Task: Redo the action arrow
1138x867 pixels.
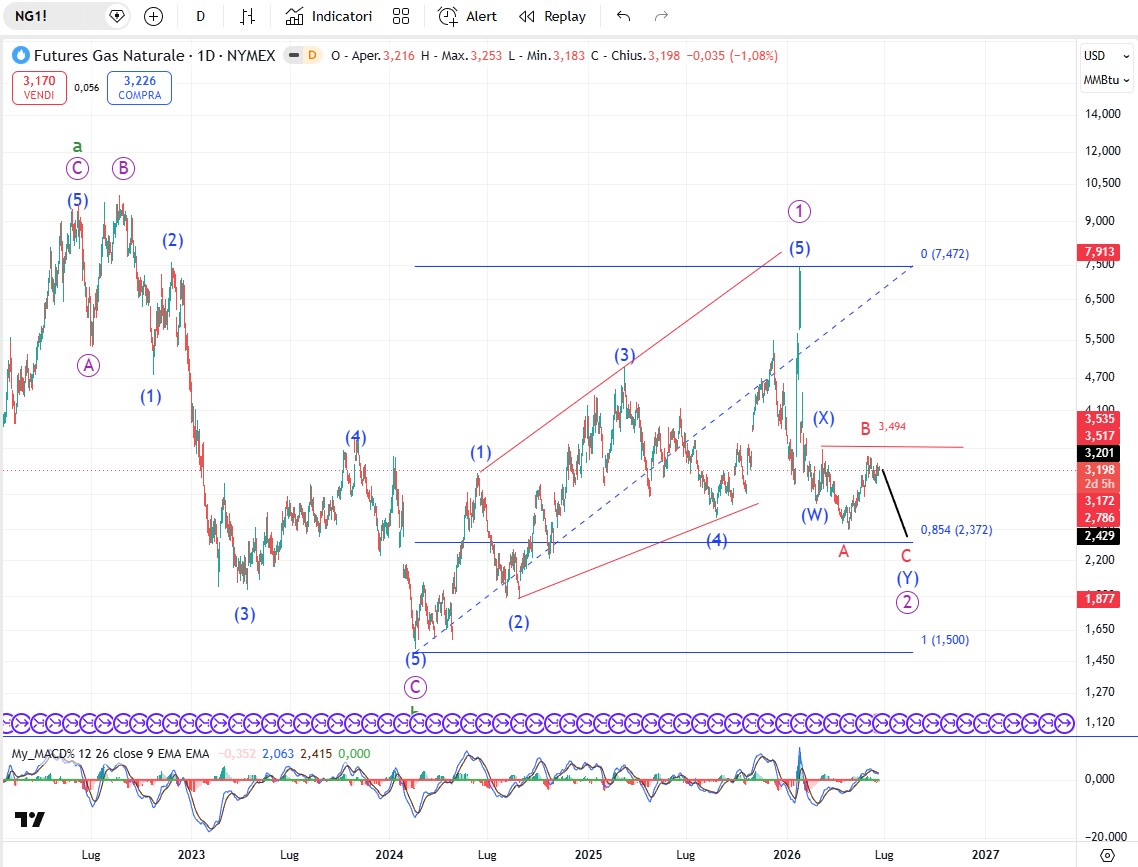Action: point(661,16)
